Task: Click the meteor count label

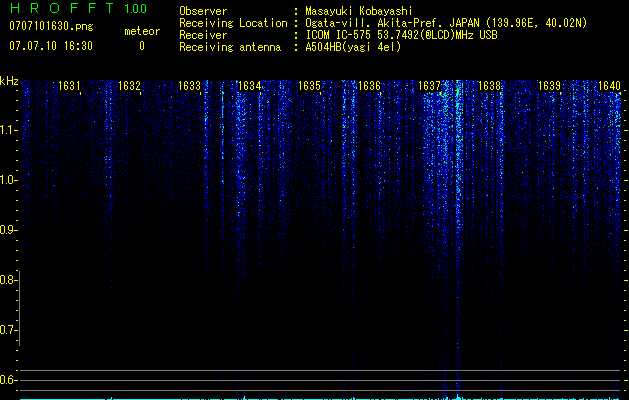Action: pos(142,31)
